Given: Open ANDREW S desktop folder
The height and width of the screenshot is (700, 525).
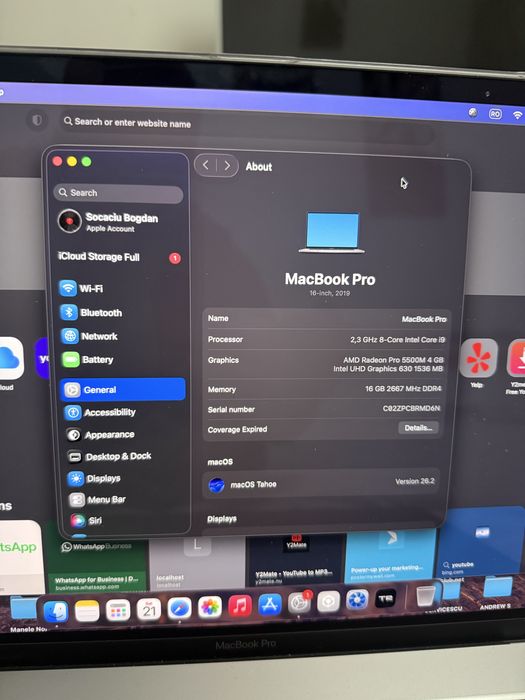Looking at the screenshot, I should (x=496, y=592).
